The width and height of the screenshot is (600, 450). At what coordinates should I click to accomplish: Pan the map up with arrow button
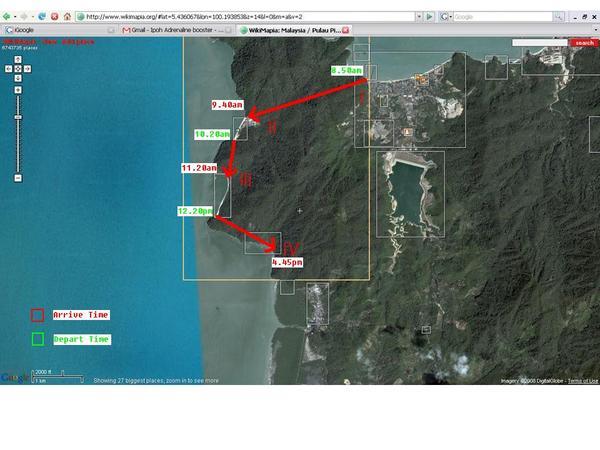click(x=18, y=59)
